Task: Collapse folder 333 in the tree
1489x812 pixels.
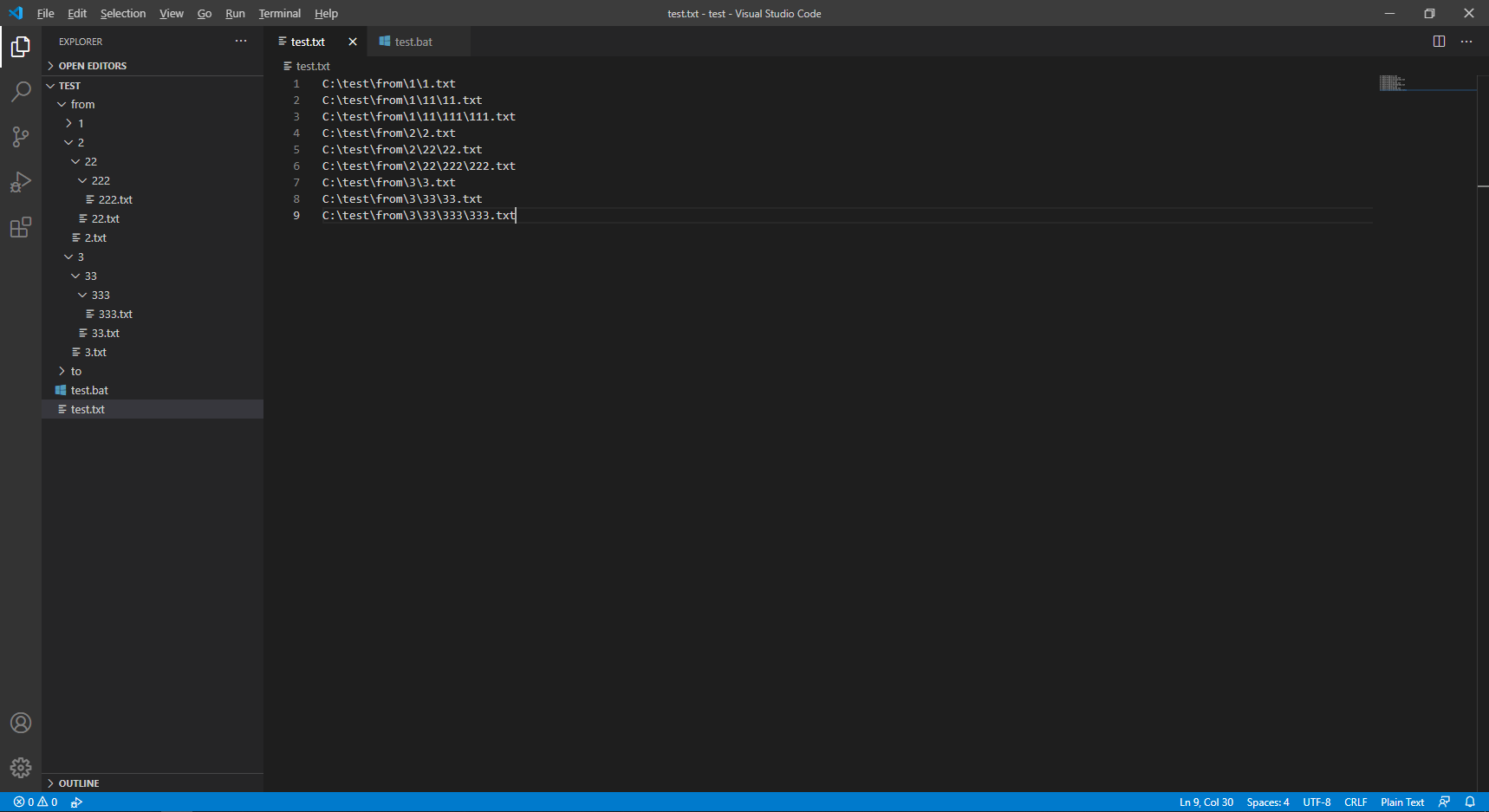Action: (82, 295)
